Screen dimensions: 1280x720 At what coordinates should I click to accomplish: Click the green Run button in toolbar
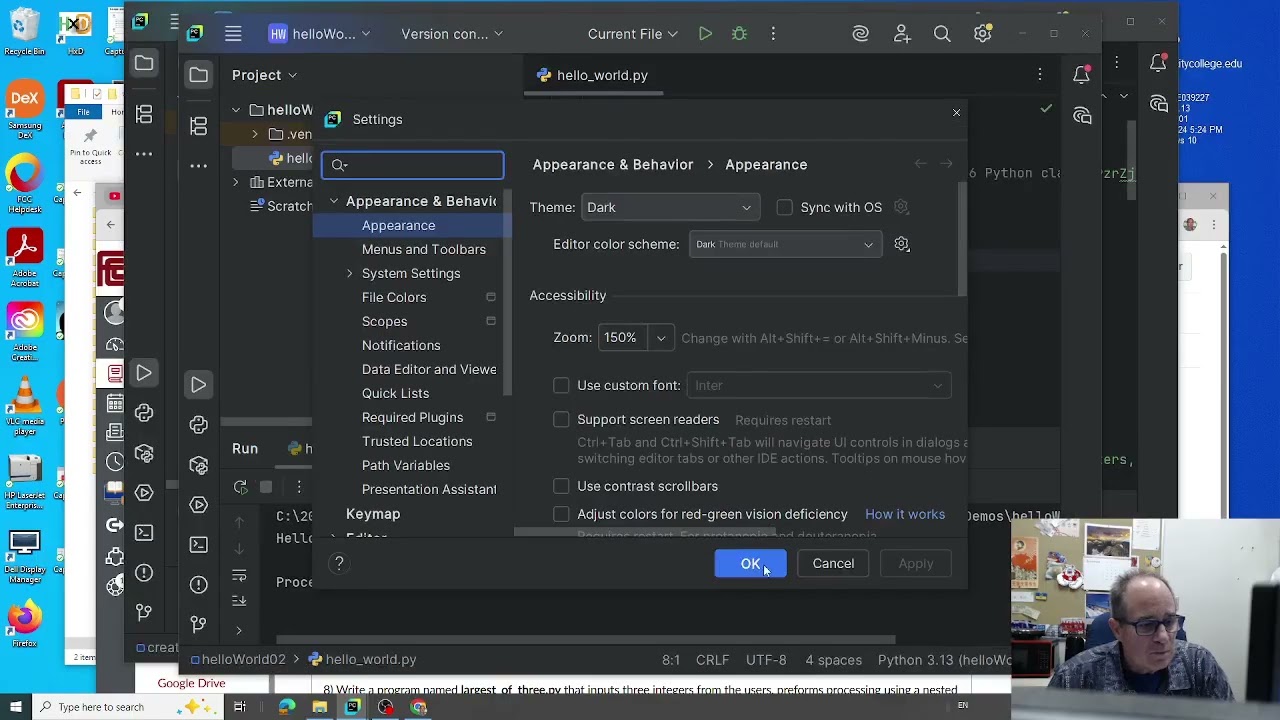(x=705, y=34)
